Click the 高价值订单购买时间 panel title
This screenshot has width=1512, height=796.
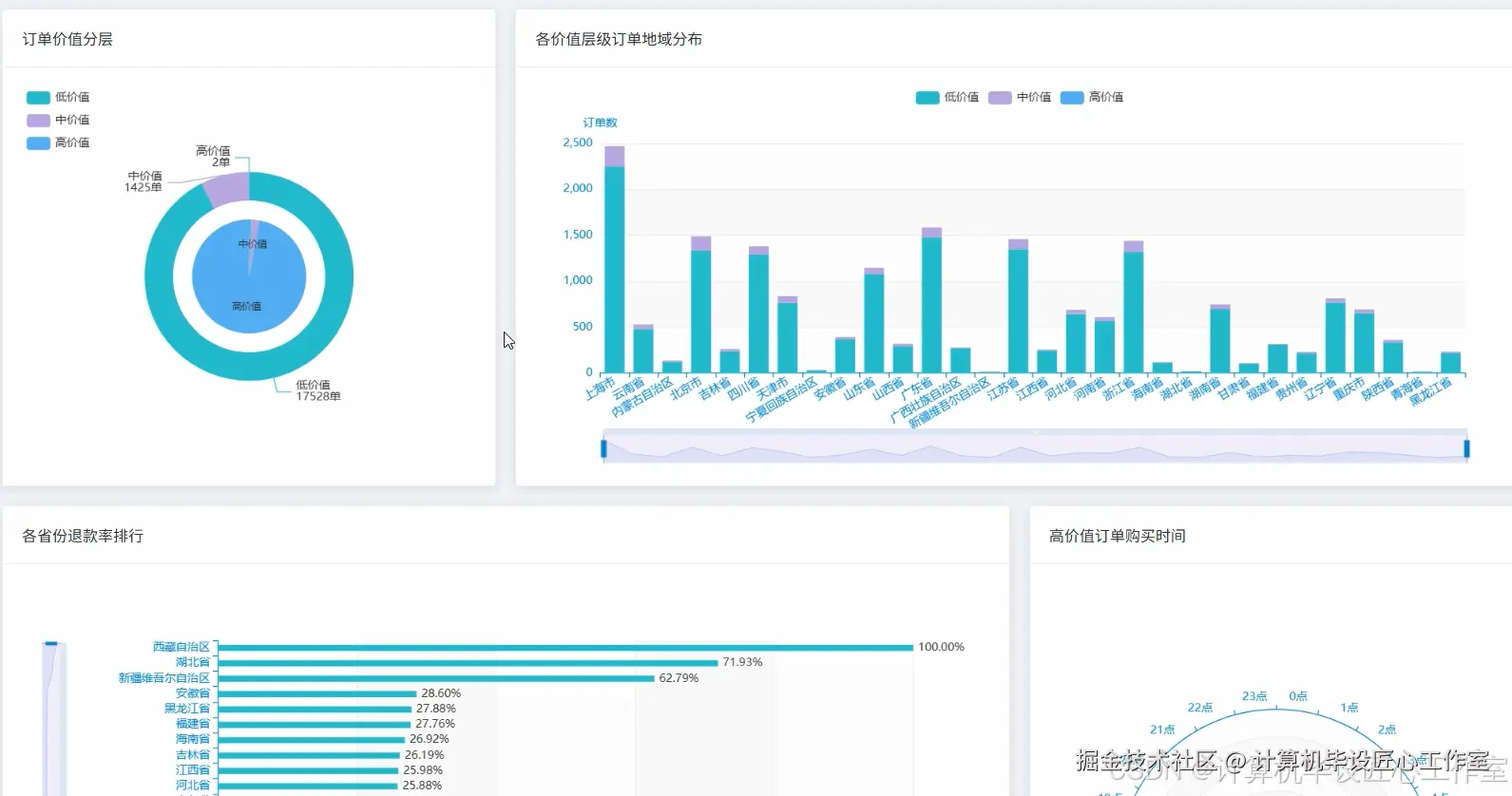click(1118, 536)
